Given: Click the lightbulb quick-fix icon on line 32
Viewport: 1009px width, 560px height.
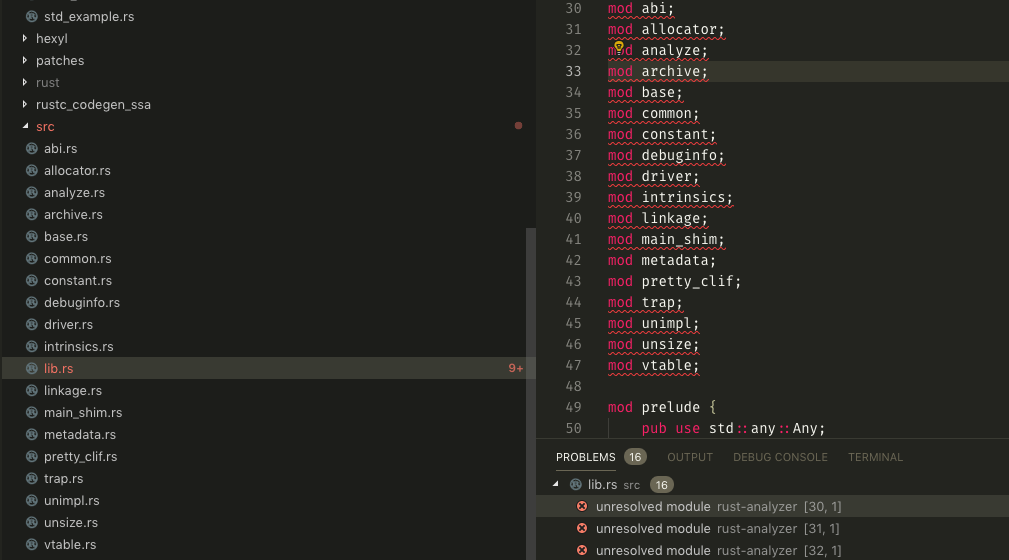Looking at the screenshot, I should point(618,46).
